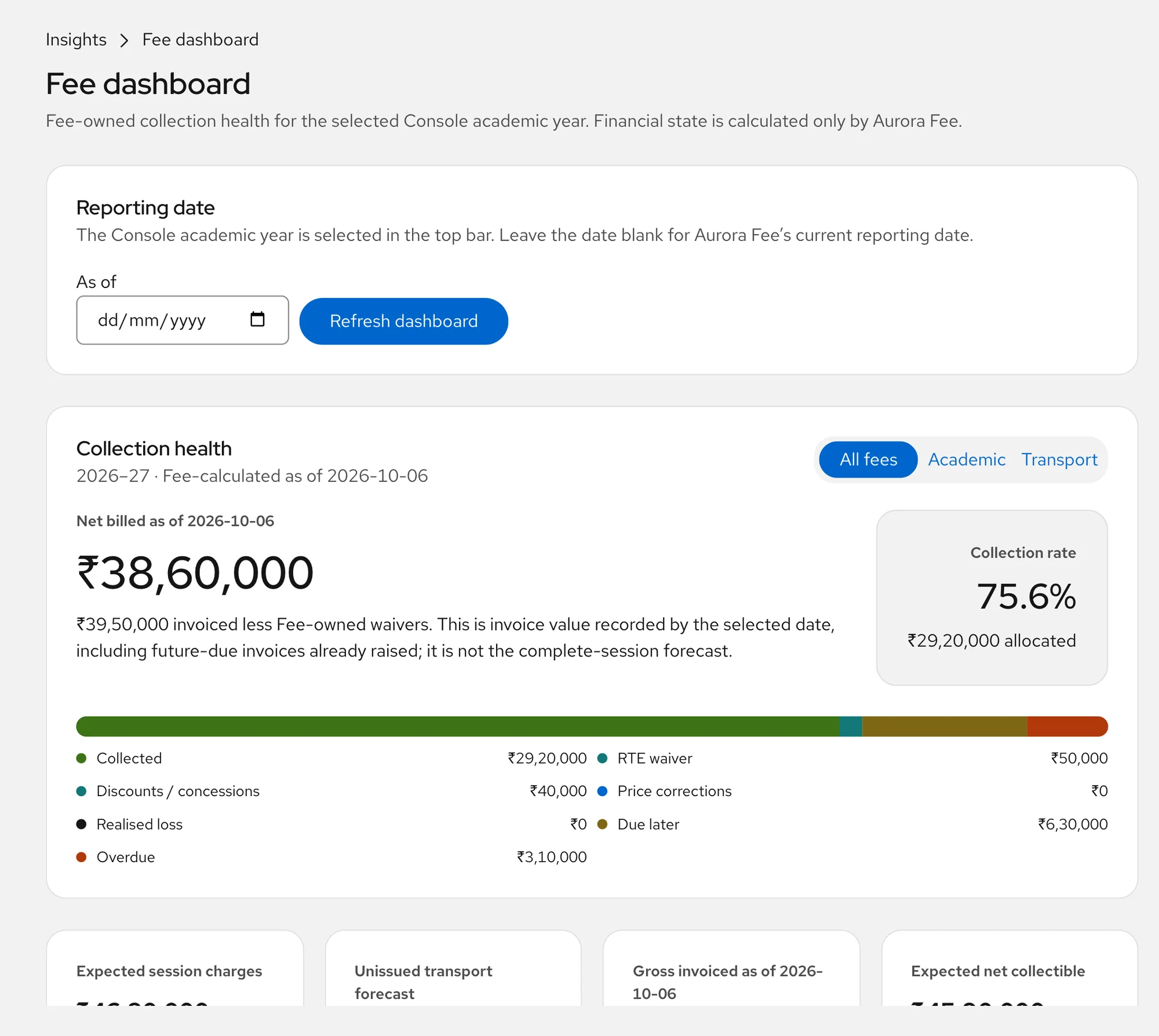Click the green dot beside Collected
Viewport: 1159px width, 1036px height.
coord(82,758)
